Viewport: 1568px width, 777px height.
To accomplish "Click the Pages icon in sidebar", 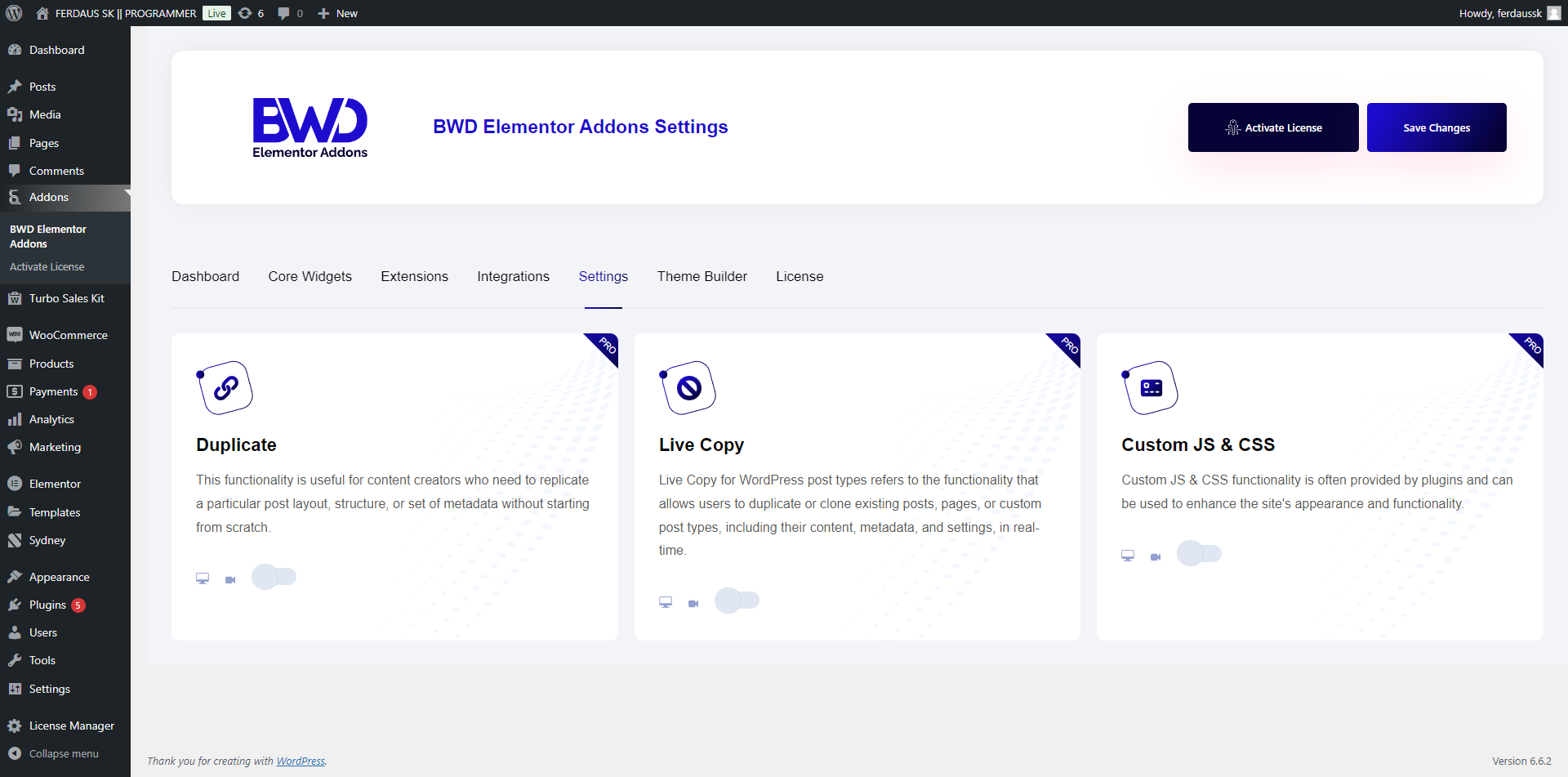I will point(15,143).
